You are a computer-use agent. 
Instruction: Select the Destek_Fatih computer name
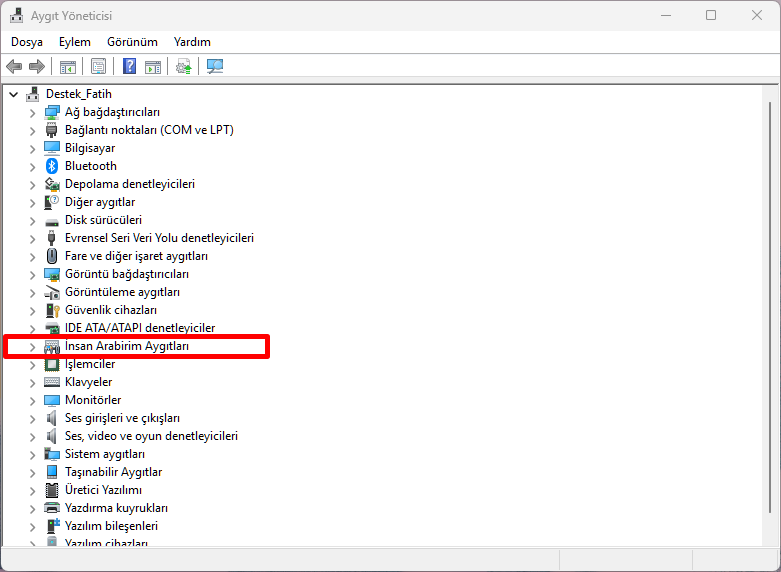click(x=79, y=94)
